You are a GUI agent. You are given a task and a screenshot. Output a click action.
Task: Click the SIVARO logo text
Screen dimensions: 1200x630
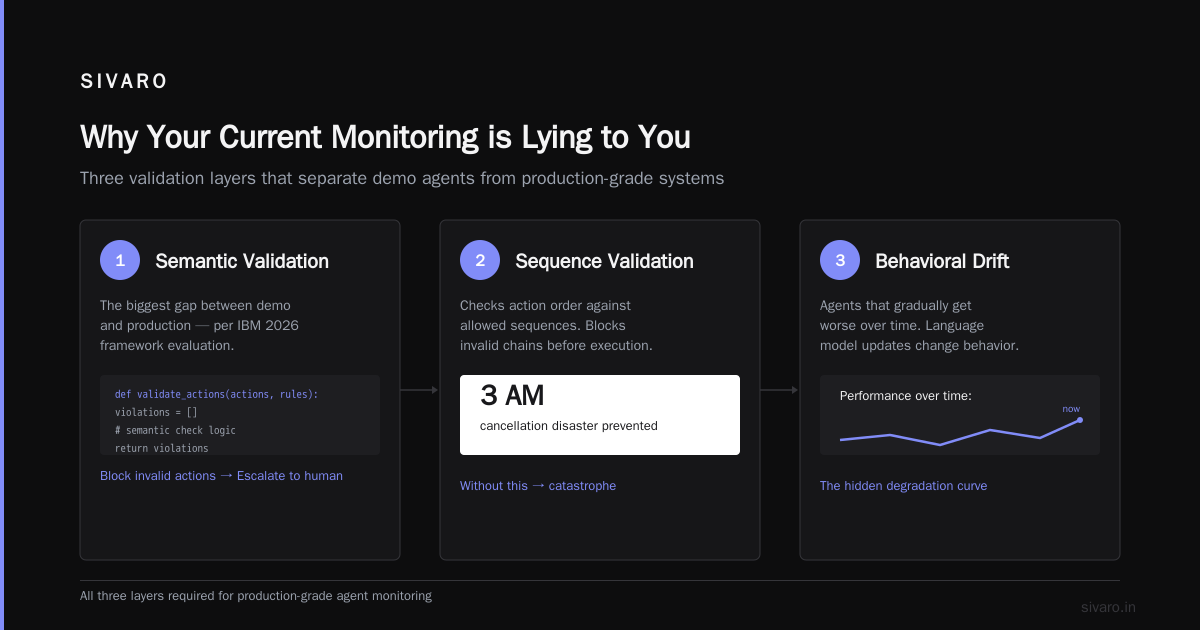click(x=124, y=82)
